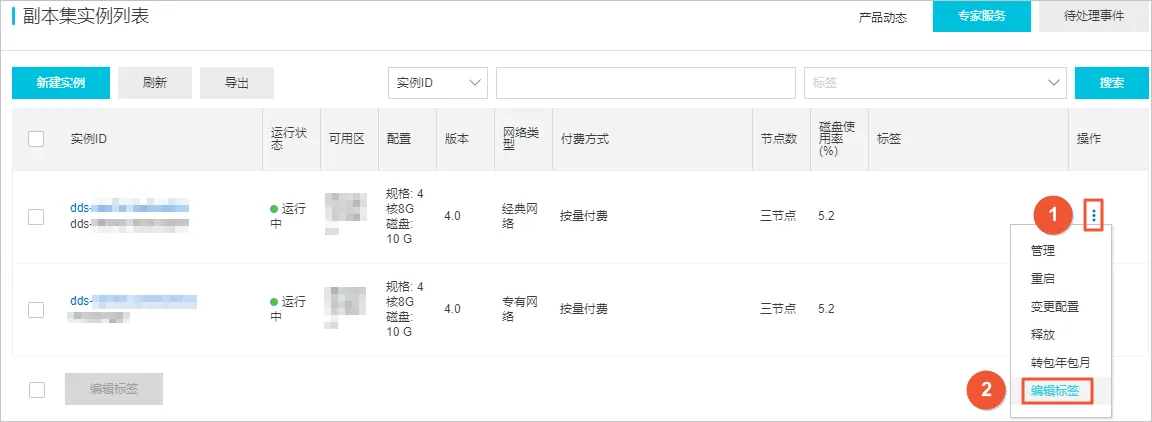1152x422 pixels.
Task: Focus the search keyword input field
Action: click(x=646, y=83)
